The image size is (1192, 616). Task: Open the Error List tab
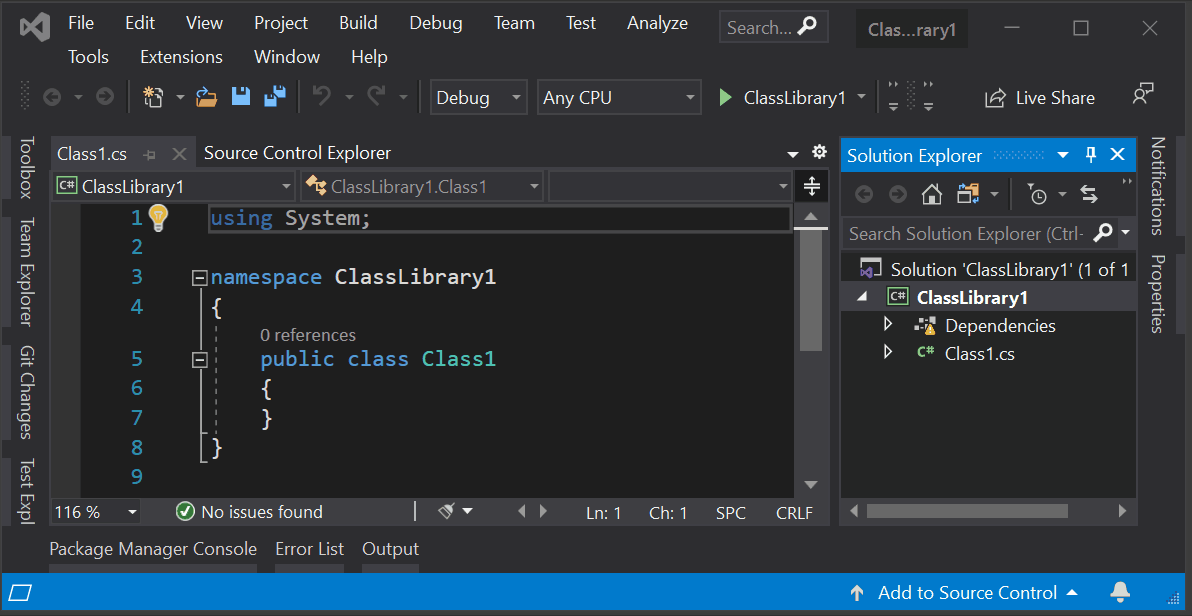(309, 549)
